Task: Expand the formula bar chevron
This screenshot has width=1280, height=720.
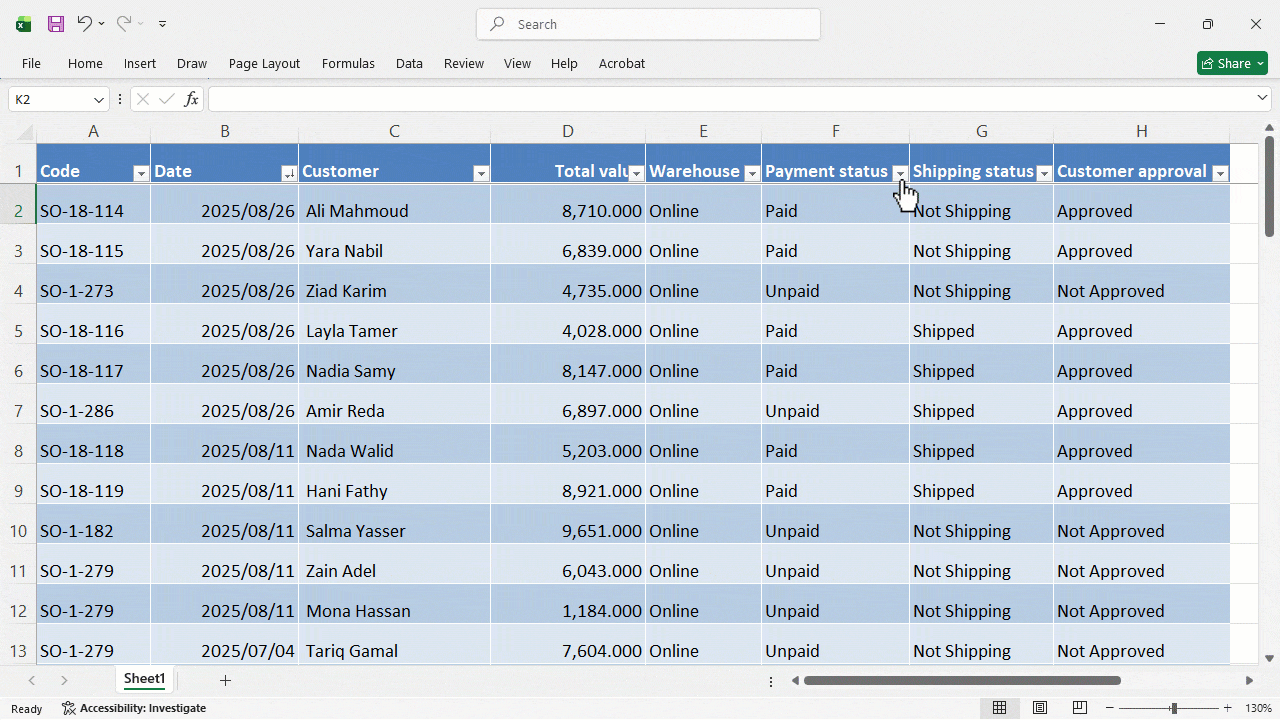Action: [1263, 98]
